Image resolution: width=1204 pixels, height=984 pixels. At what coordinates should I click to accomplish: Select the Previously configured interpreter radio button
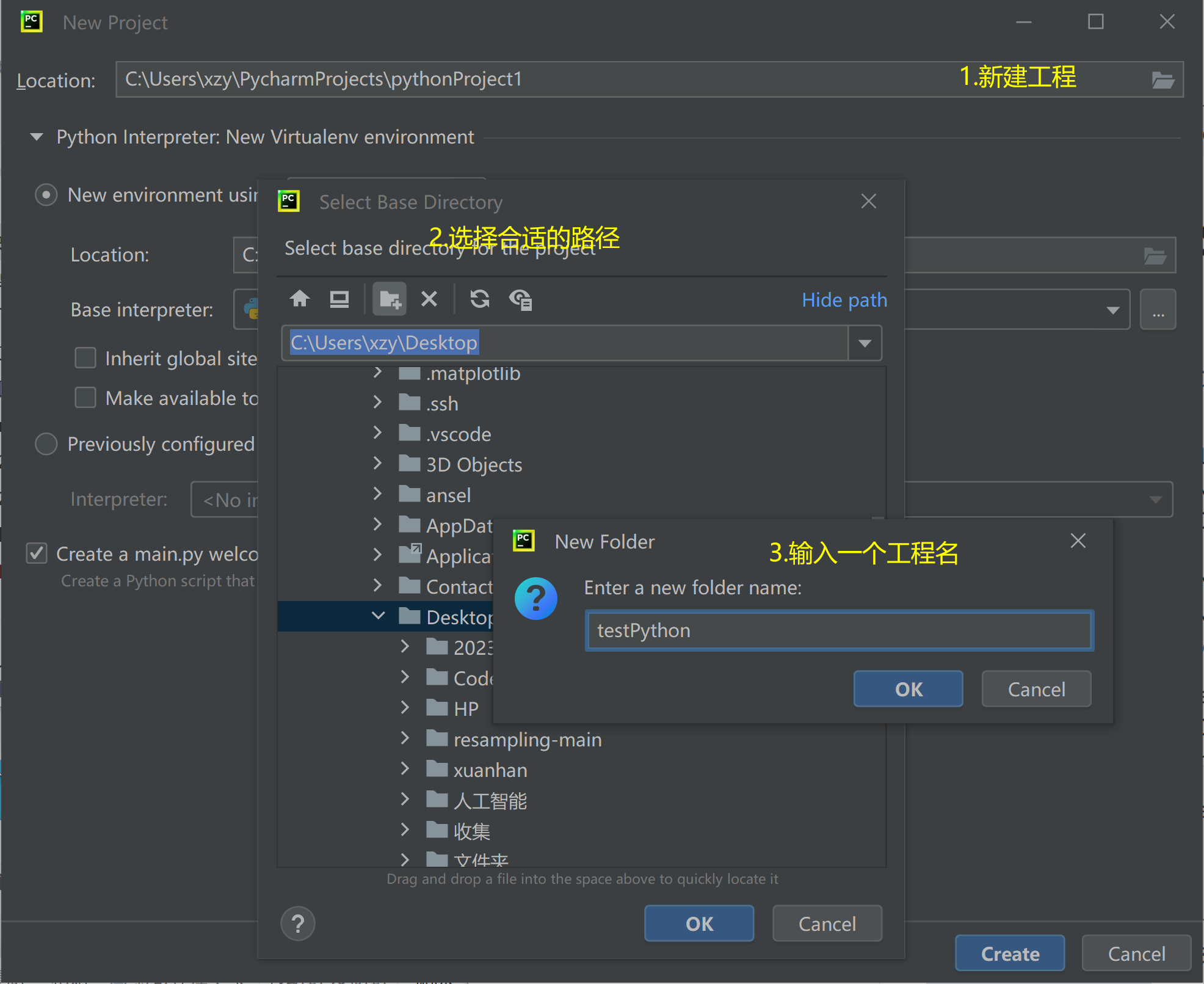click(46, 444)
